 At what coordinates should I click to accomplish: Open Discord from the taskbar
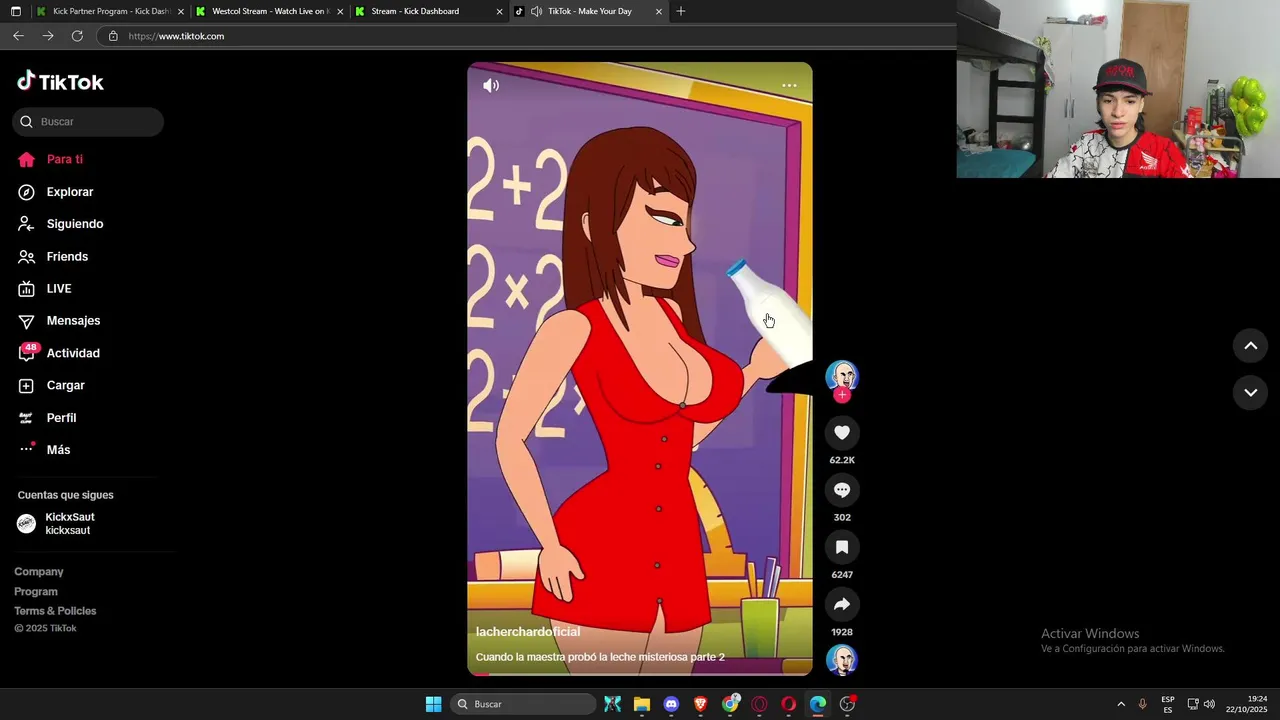point(671,705)
